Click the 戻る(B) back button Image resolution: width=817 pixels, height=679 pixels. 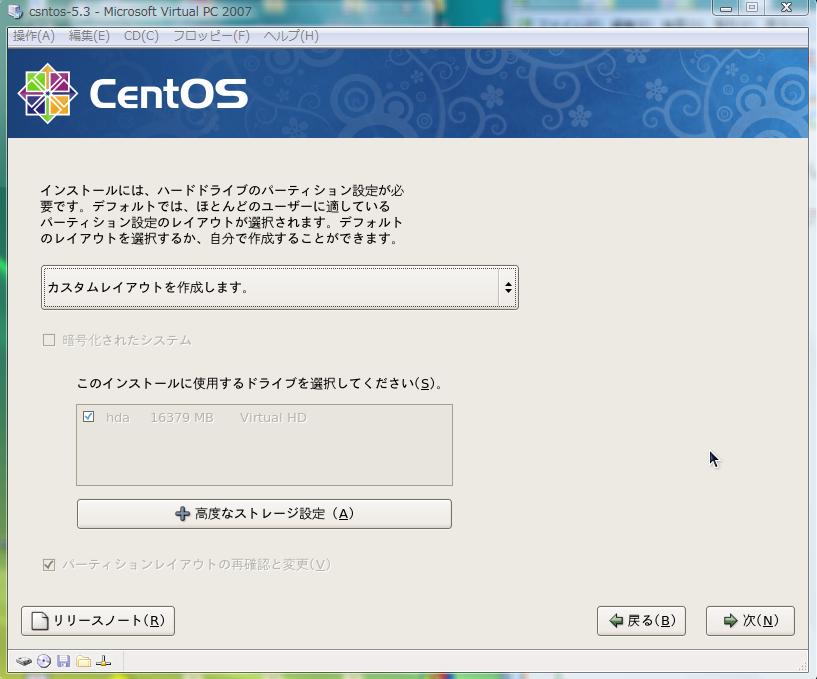(x=641, y=621)
